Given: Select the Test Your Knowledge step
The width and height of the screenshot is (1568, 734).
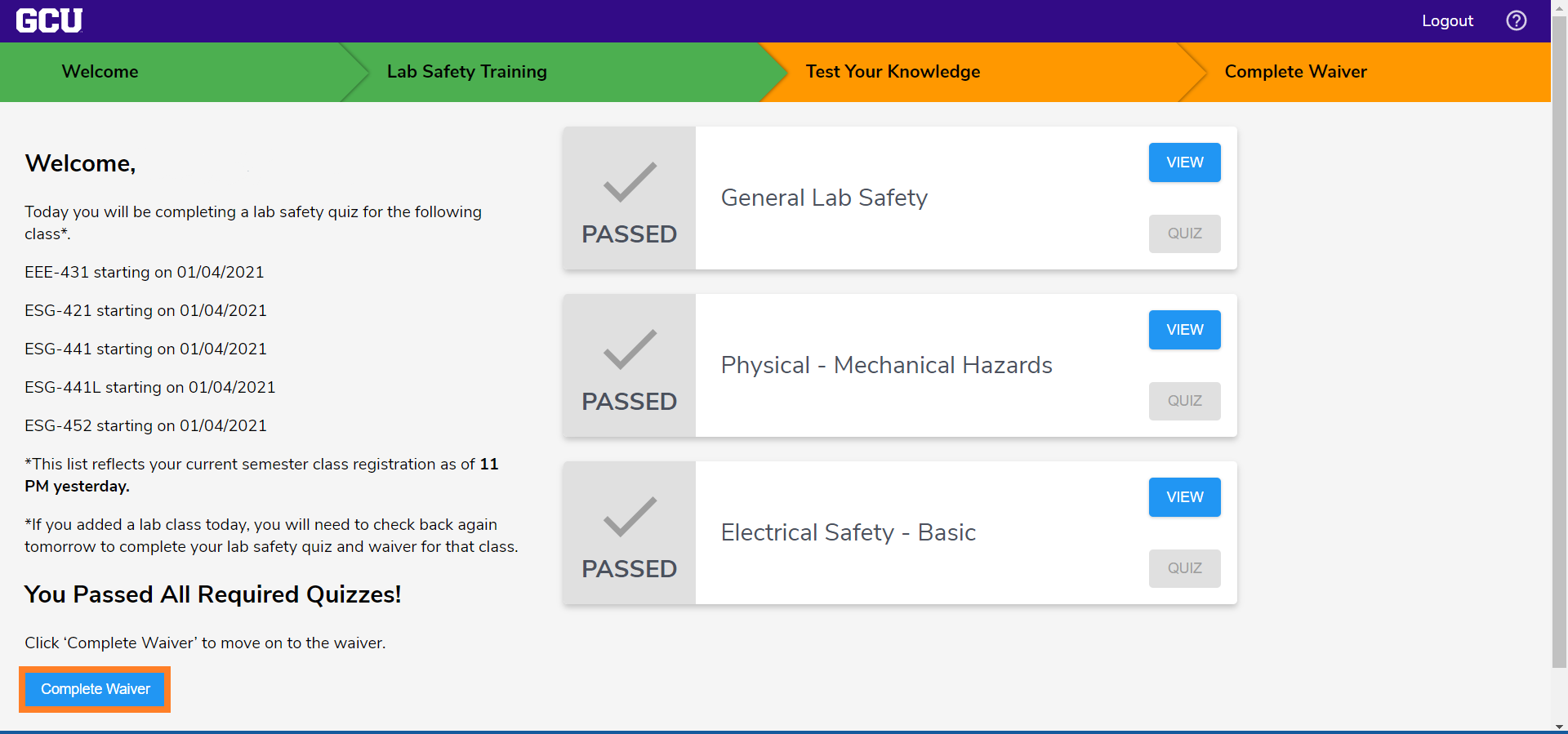Looking at the screenshot, I should pyautogui.click(x=893, y=72).
